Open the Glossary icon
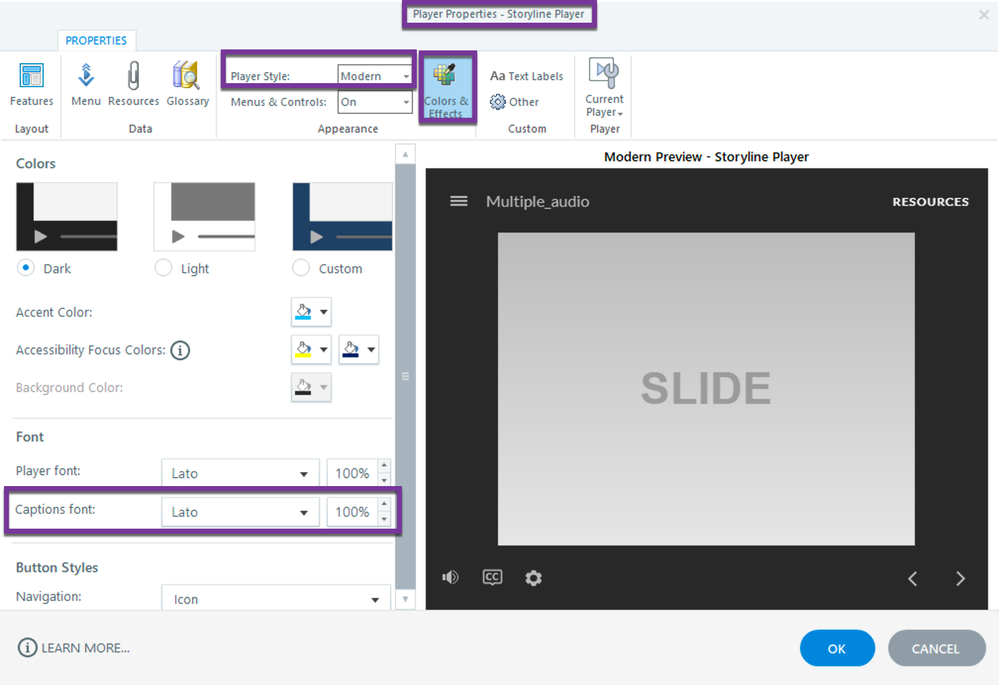 click(x=187, y=83)
